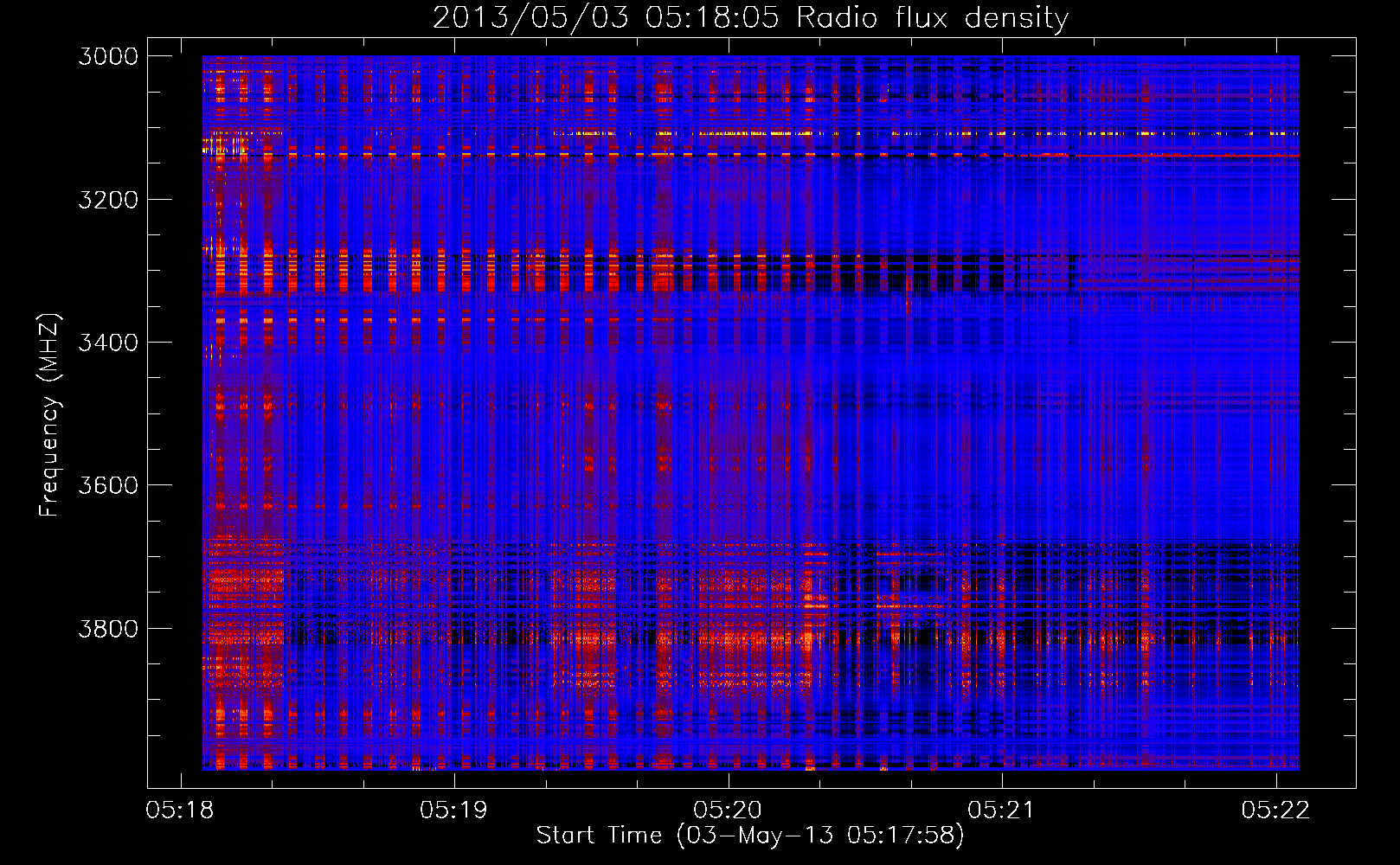This screenshot has width=1400, height=865.
Task: Click the 3600 frequency tick label
Action: pos(108,485)
